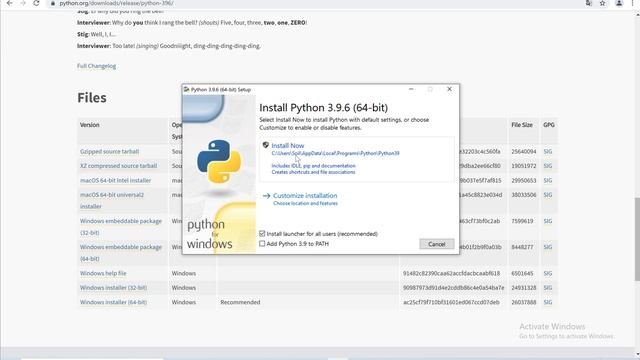The height and width of the screenshot is (360, 640).
Task: Open Windows installer (64-bit) link
Action: (x=113, y=302)
